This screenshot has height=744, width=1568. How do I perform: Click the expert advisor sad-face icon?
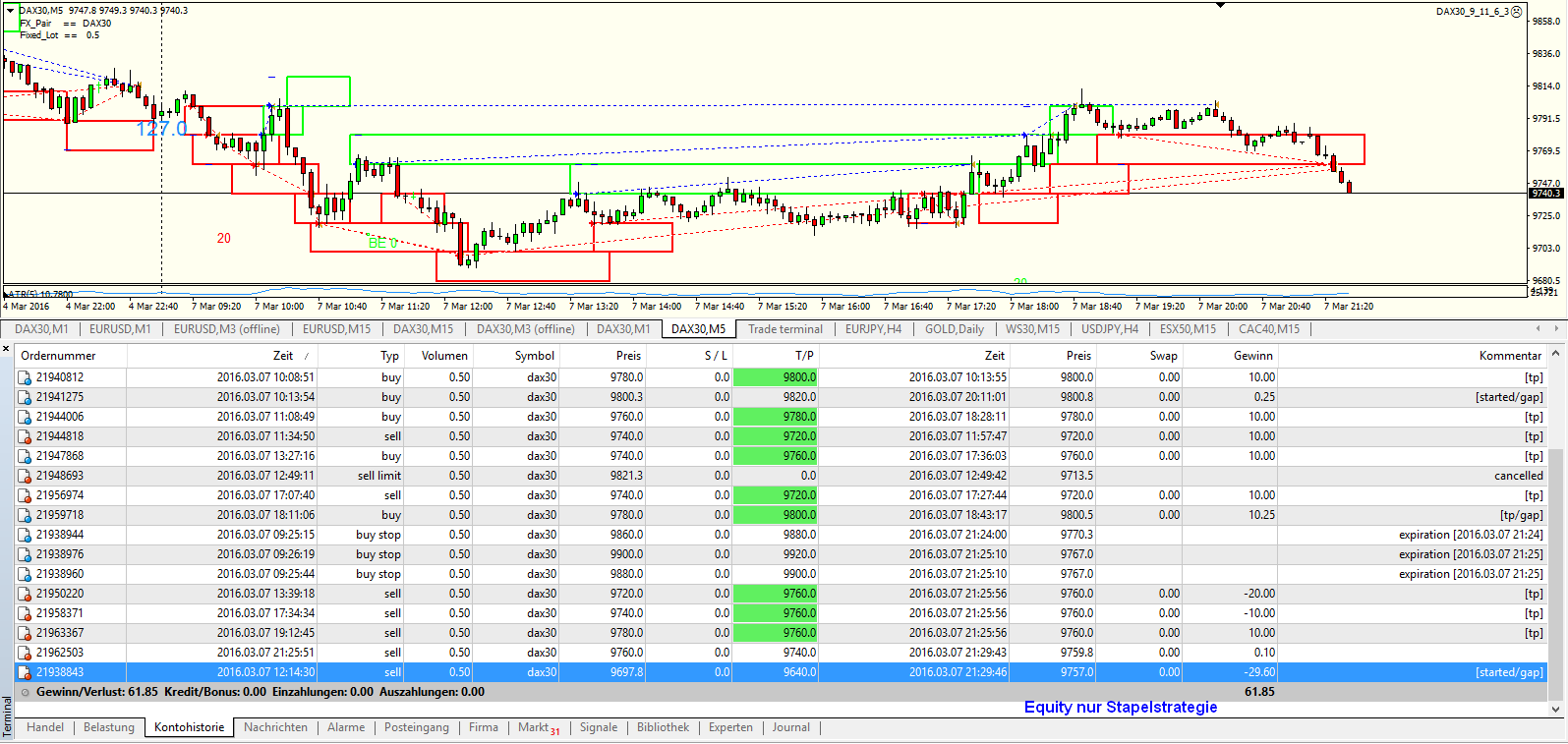point(1516,12)
